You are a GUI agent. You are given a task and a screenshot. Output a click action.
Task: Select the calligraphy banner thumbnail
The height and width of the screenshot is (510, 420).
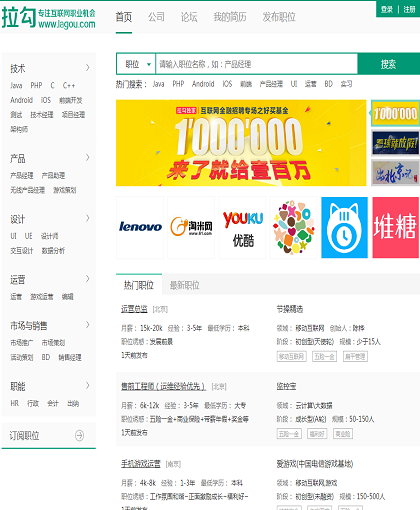pos(395,173)
